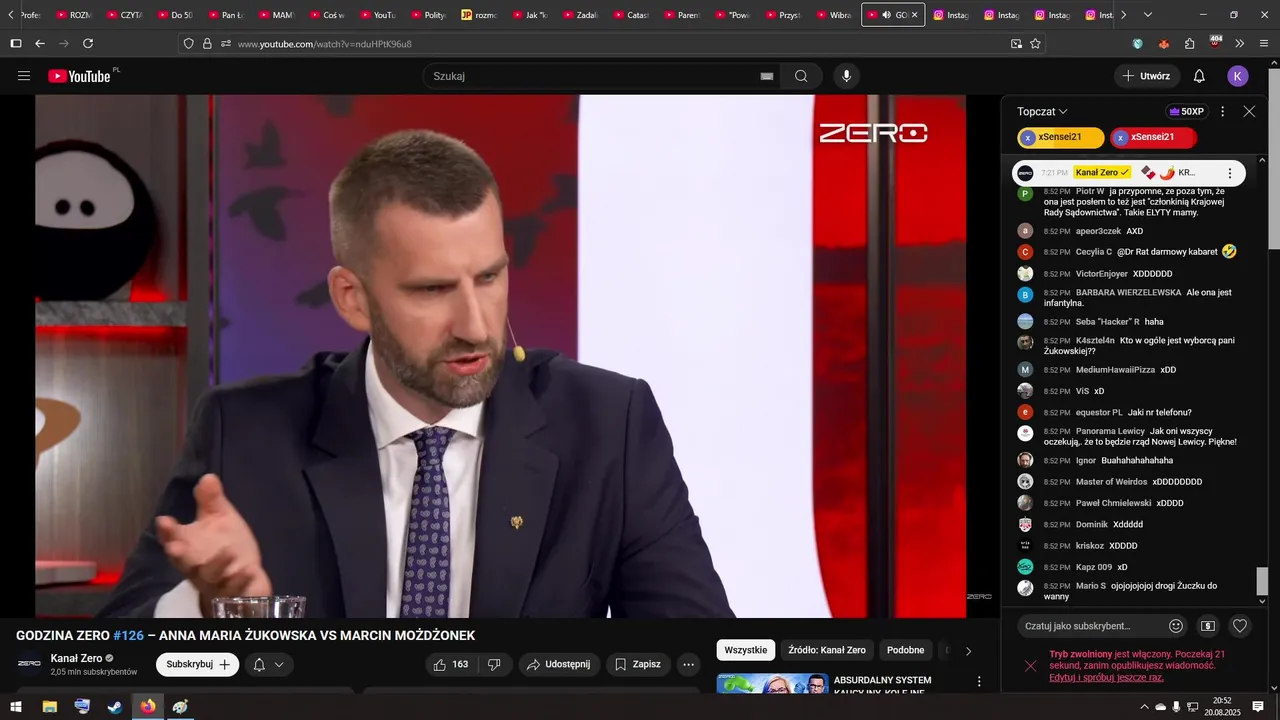Image resolution: width=1280 pixels, height=720 pixels.
Task: Open the Windows Start menu
Action: pyautogui.click(x=16, y=707)
